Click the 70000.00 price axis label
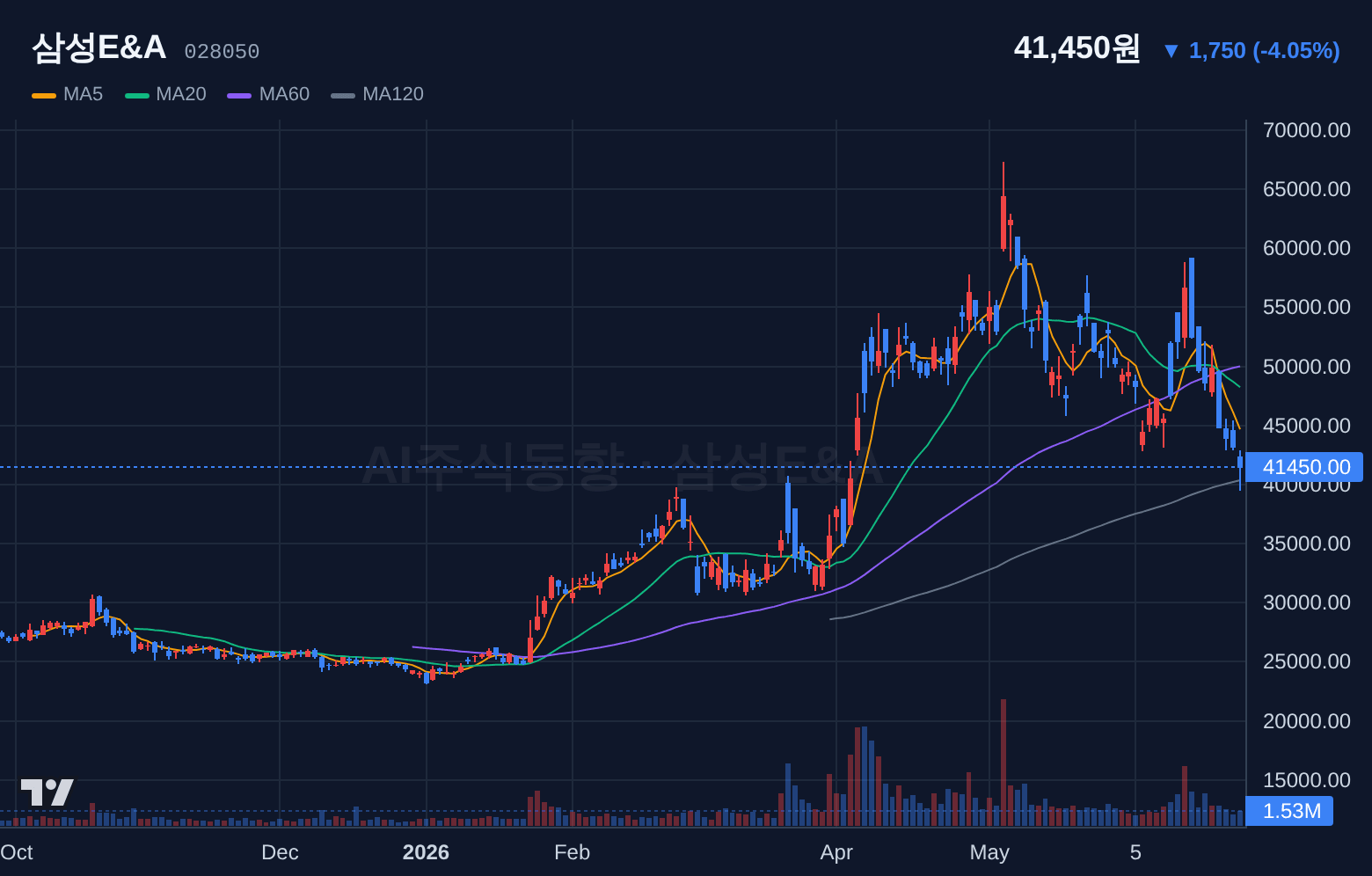 click(1306, 130)
